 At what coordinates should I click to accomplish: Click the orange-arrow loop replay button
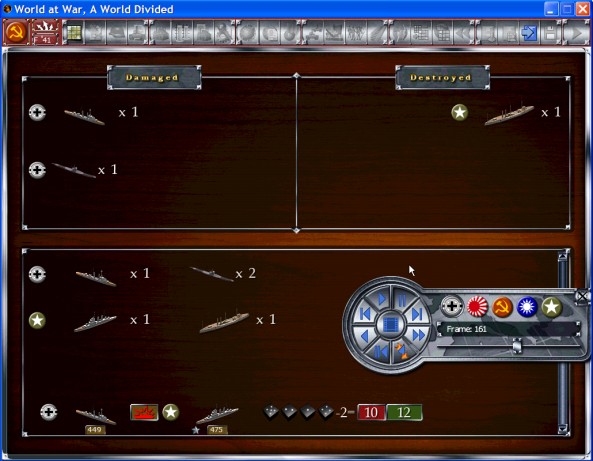click(401, 351)
